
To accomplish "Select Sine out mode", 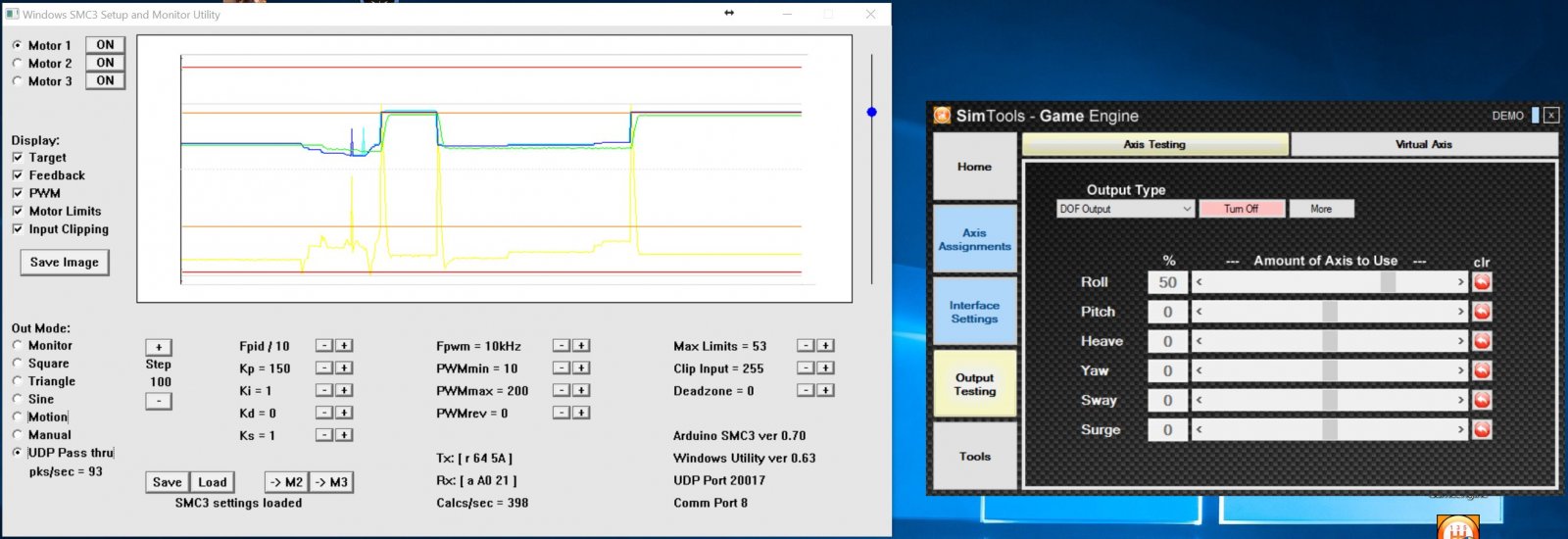I will coord(18,399).
